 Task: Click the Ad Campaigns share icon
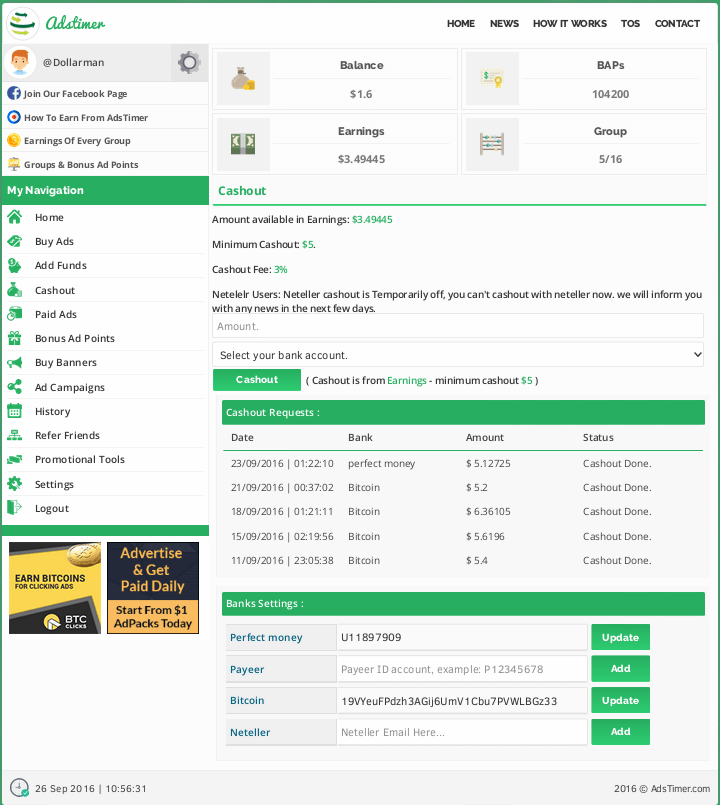pyautogui.click(x=14, y=387)
